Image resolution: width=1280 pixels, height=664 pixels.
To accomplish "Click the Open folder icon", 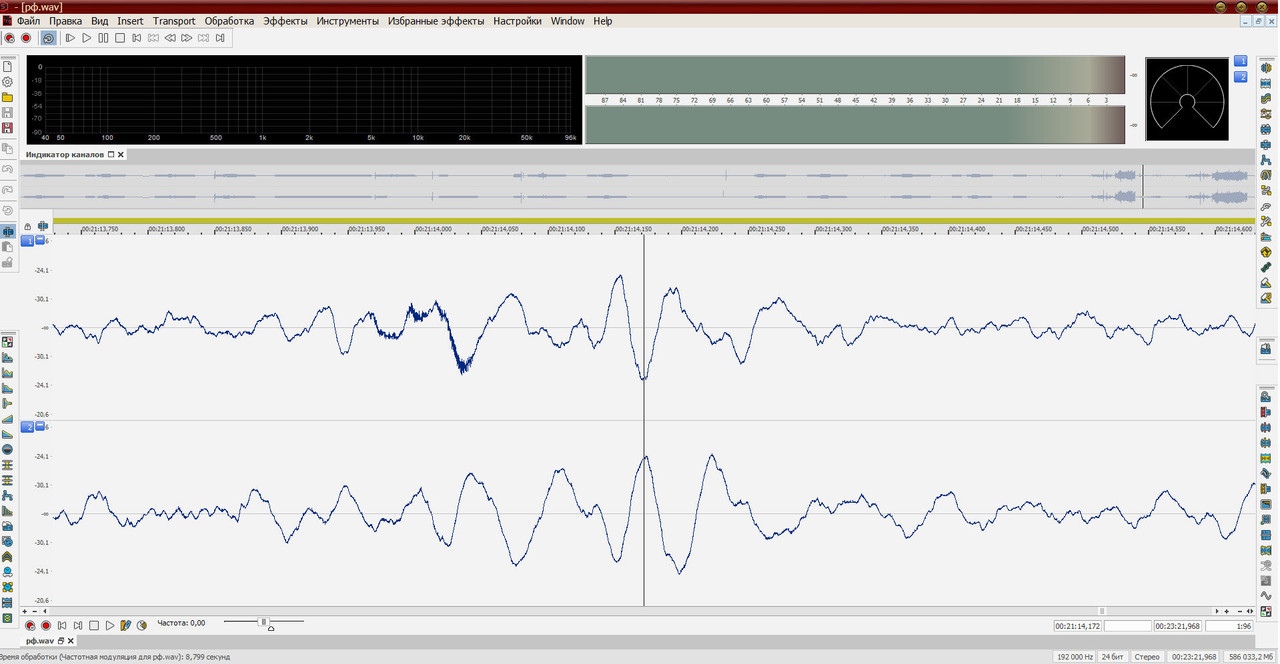I will pos(8,98).
